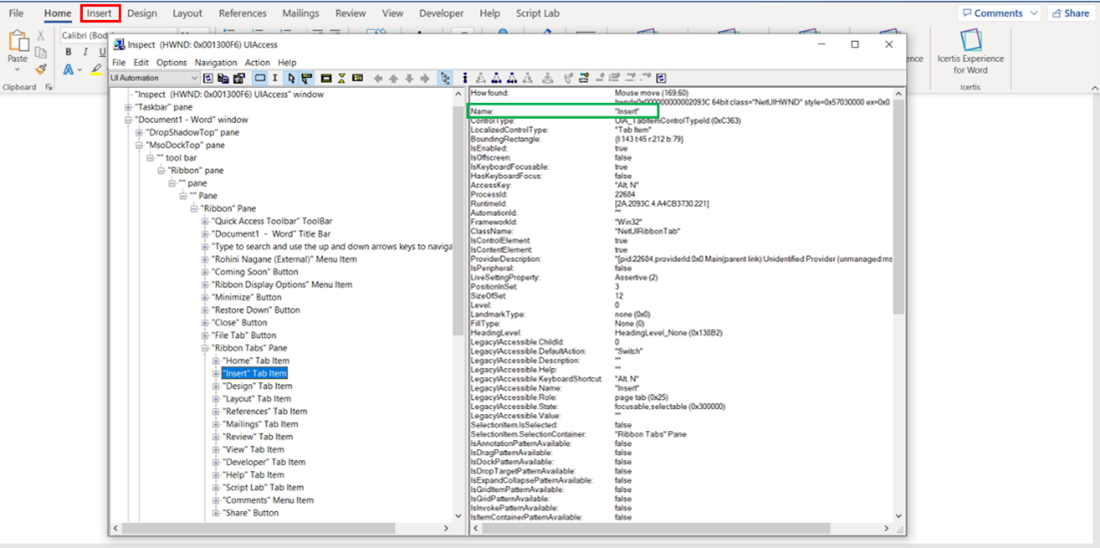Open the UI Automation mode dropdown
This screenshot has height=548, width=1100.
click(x=154, y=78)
